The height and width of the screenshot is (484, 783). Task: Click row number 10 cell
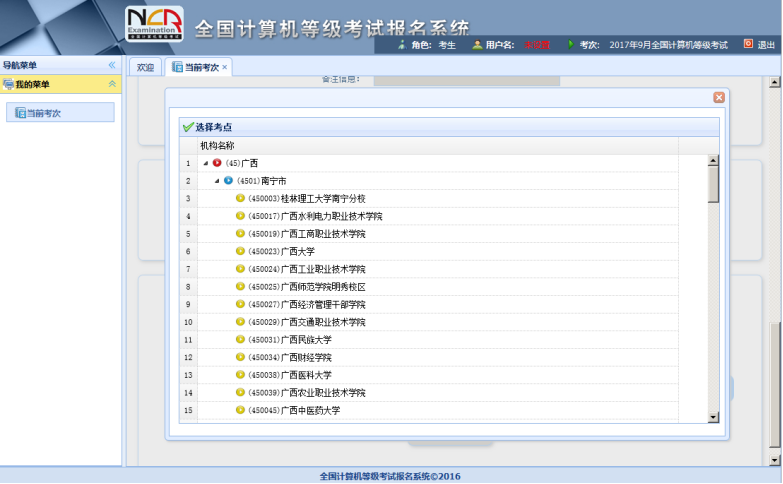tap(188, 322)
